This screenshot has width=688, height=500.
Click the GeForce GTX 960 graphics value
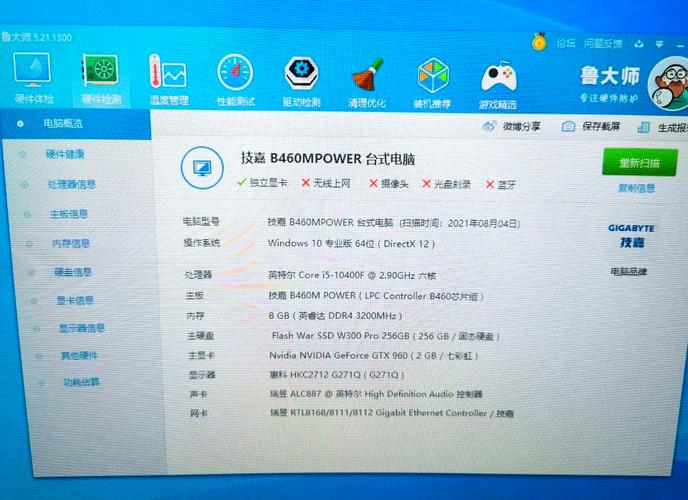(x=373, y=355)
